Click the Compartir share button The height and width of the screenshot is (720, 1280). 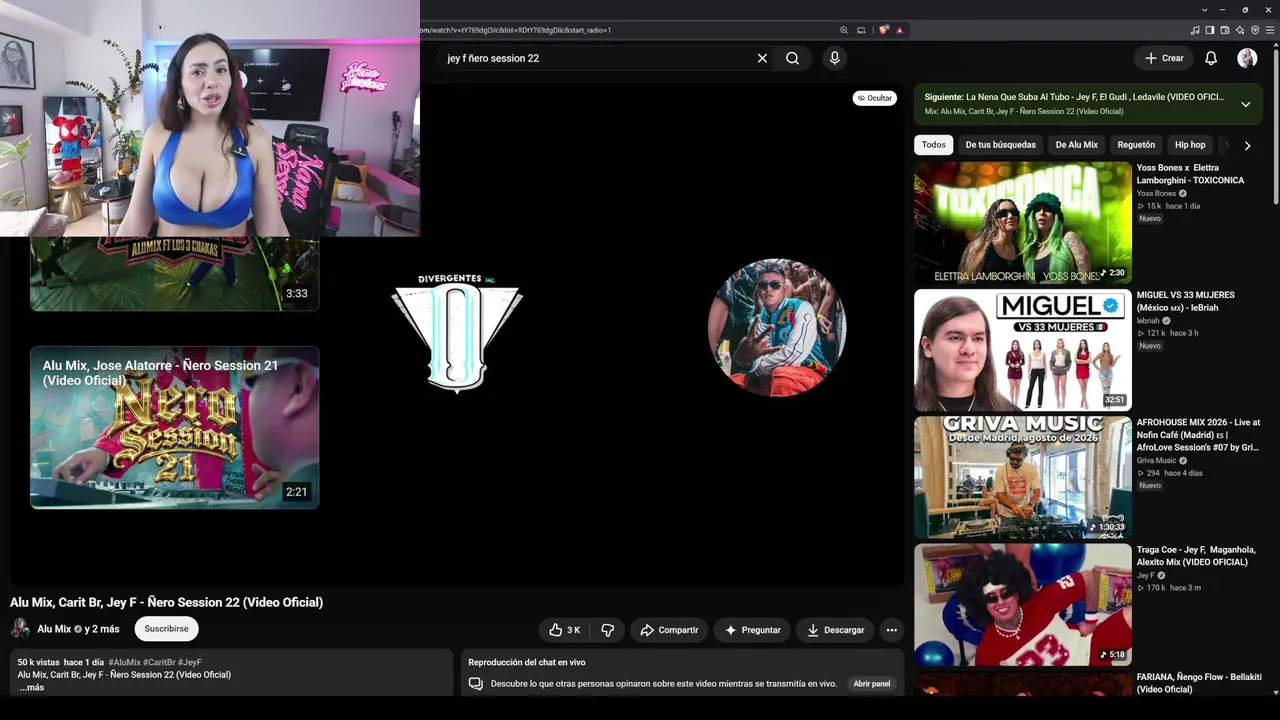pyautogui.click(x=669, y=630)
